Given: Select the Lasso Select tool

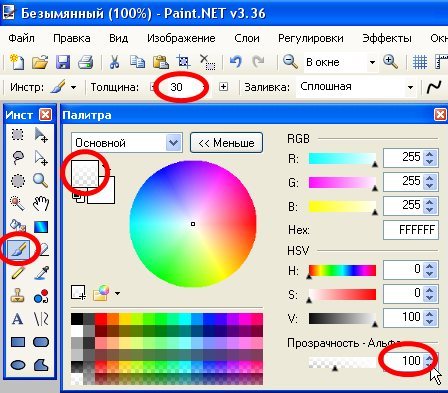Looking at the screenshot, I should pos(18,157).
